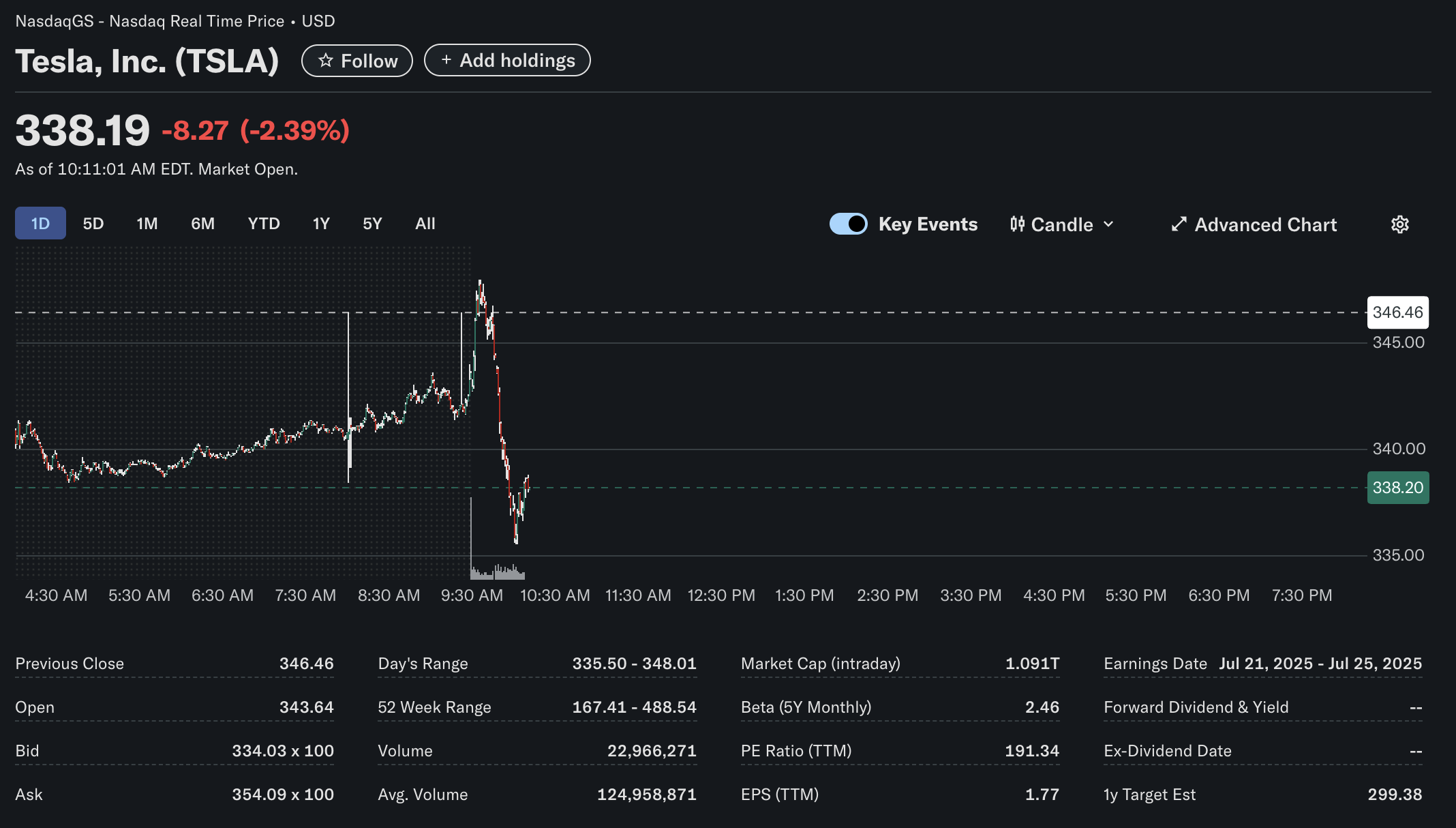
Task: Select the 1D time range tab
Action: coord(40,223)
